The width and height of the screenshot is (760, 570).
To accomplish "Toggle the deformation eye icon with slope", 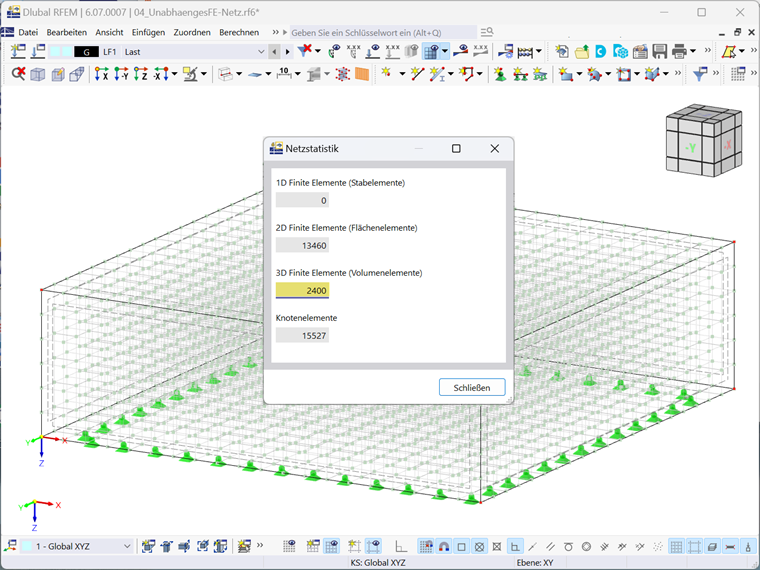I will click(460, 51).
